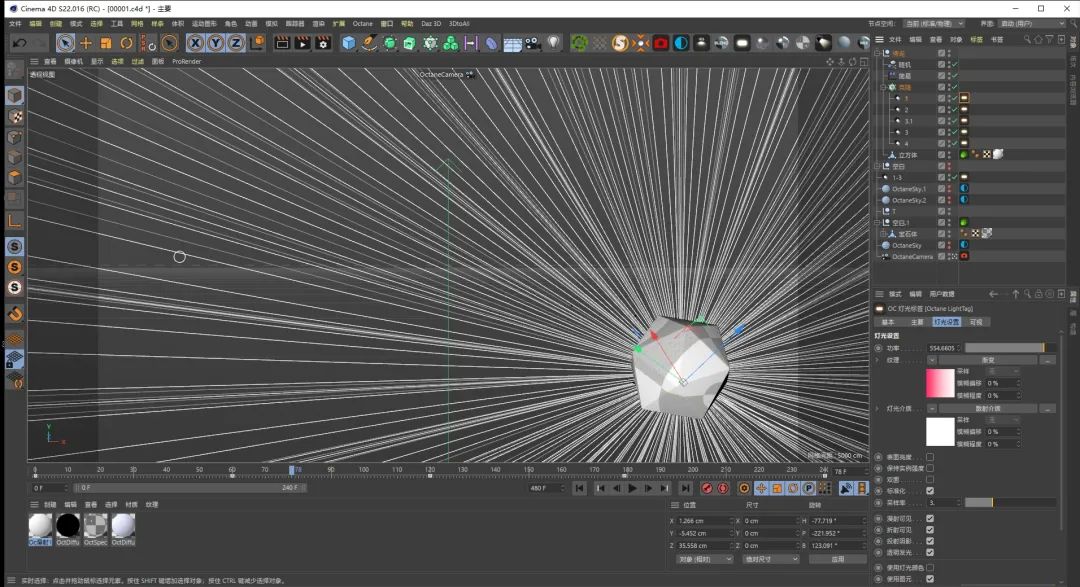Click the pink gradient texture swatch
The image size is (1080, 587).
940,383
